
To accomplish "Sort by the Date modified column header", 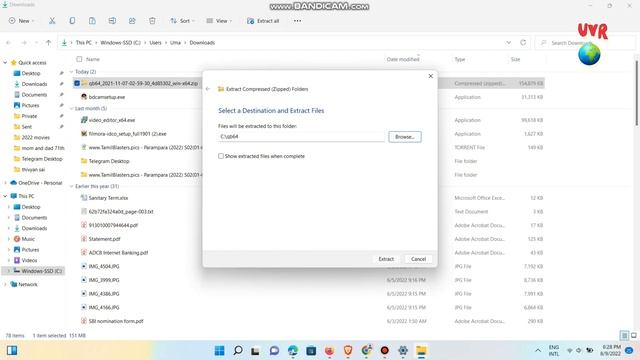I will click(x=403, y=59).
